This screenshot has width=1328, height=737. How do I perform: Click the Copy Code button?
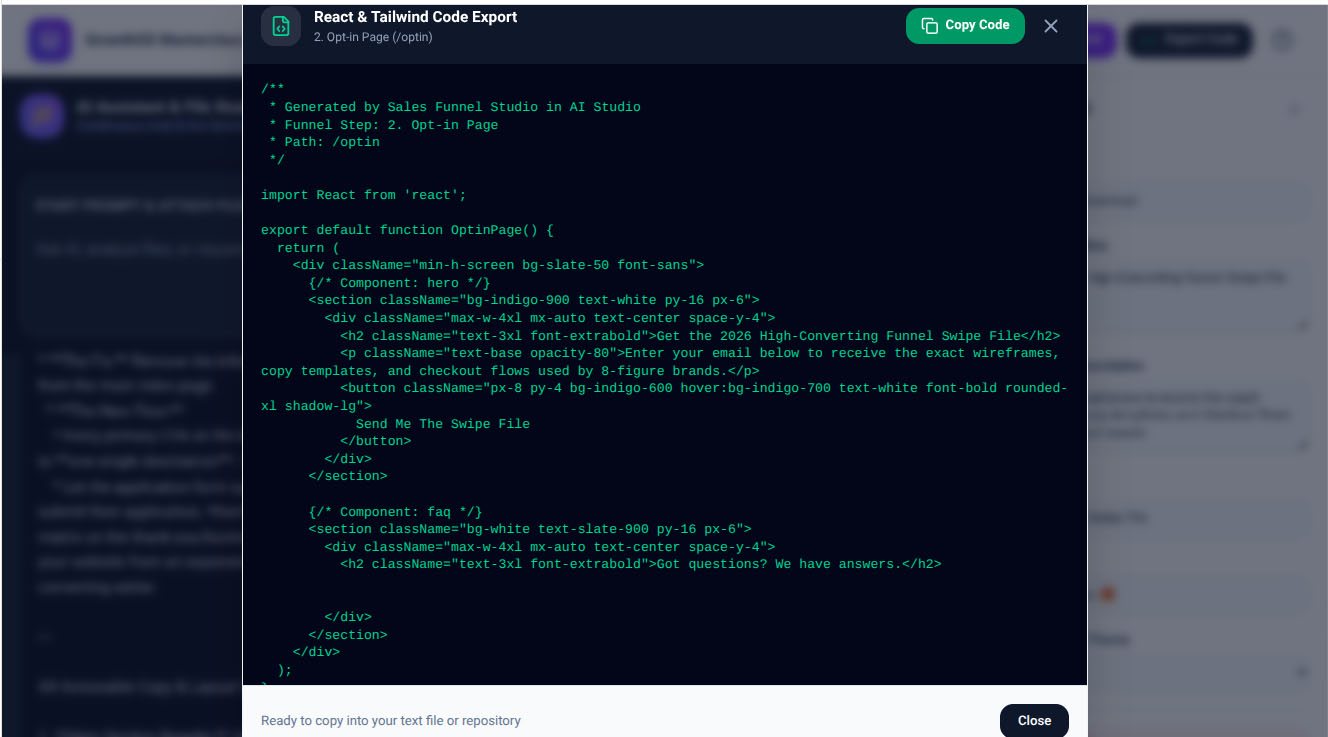tap(965, 26)
